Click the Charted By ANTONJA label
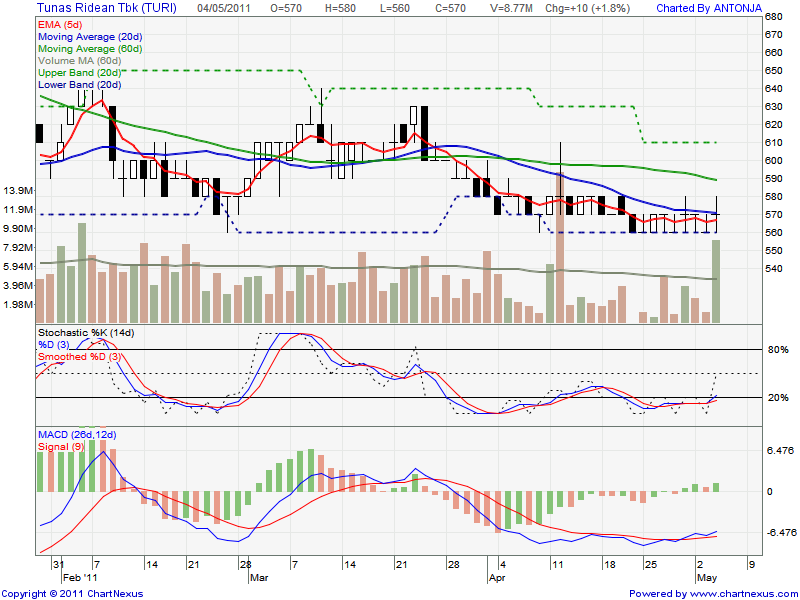 coord(709,8)
